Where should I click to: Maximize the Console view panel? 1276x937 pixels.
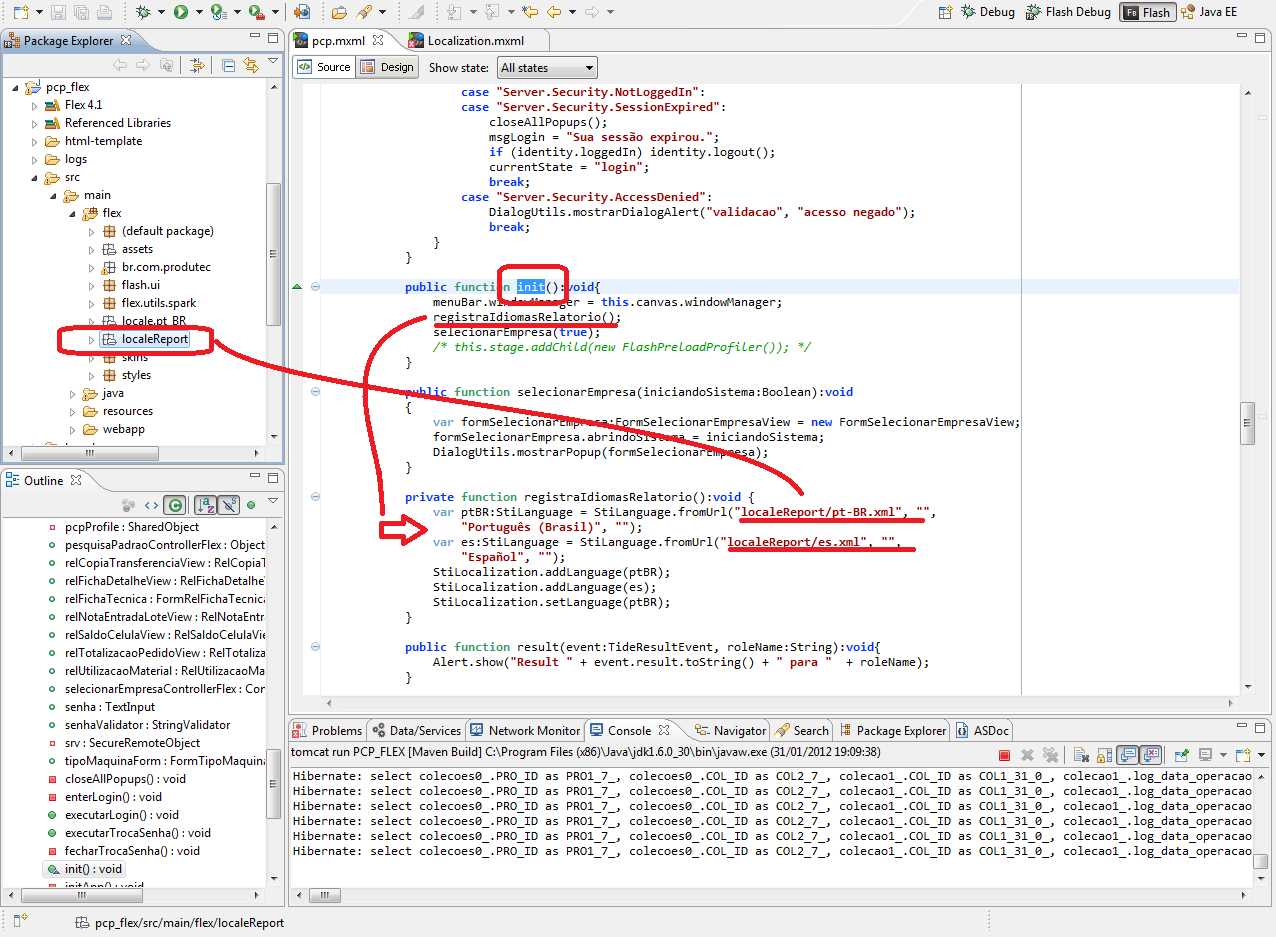pyautogui.click(x=1258, y=729)
